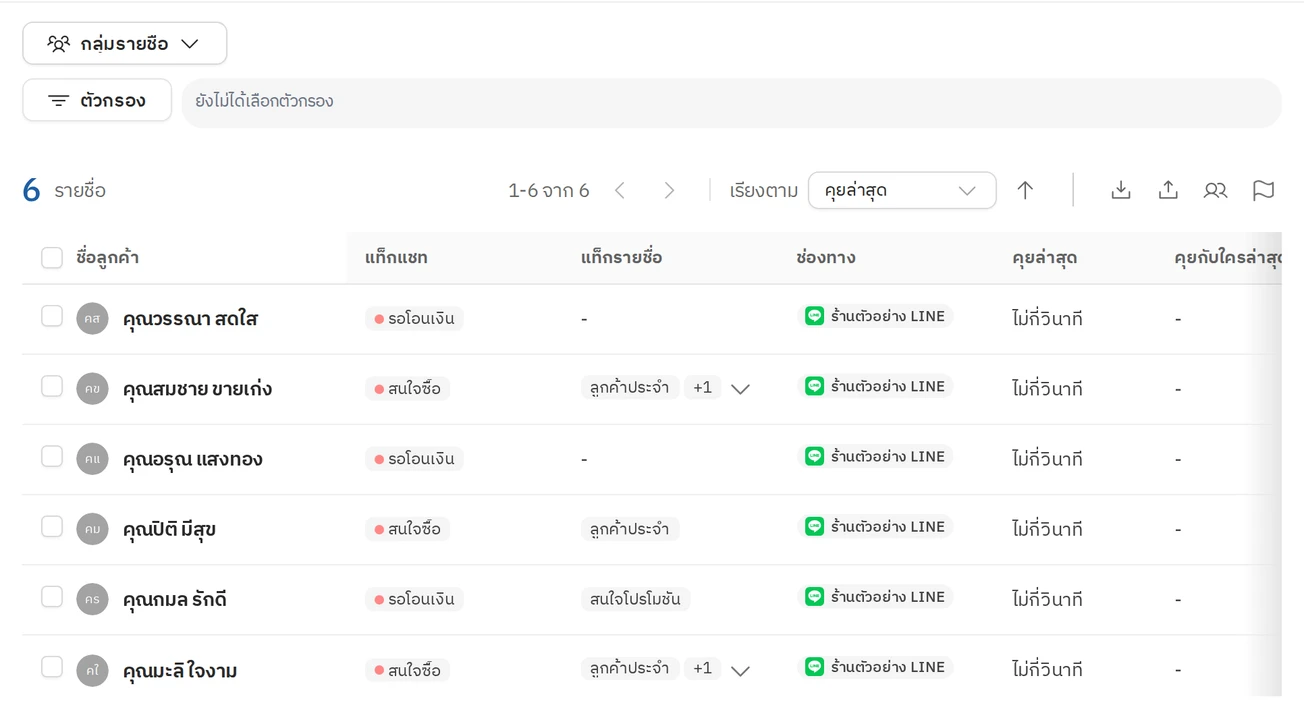Open the กลุ่มรายชื่อ dropdown
Viewport: 1304px width, 726px height.
click(125, 43)
